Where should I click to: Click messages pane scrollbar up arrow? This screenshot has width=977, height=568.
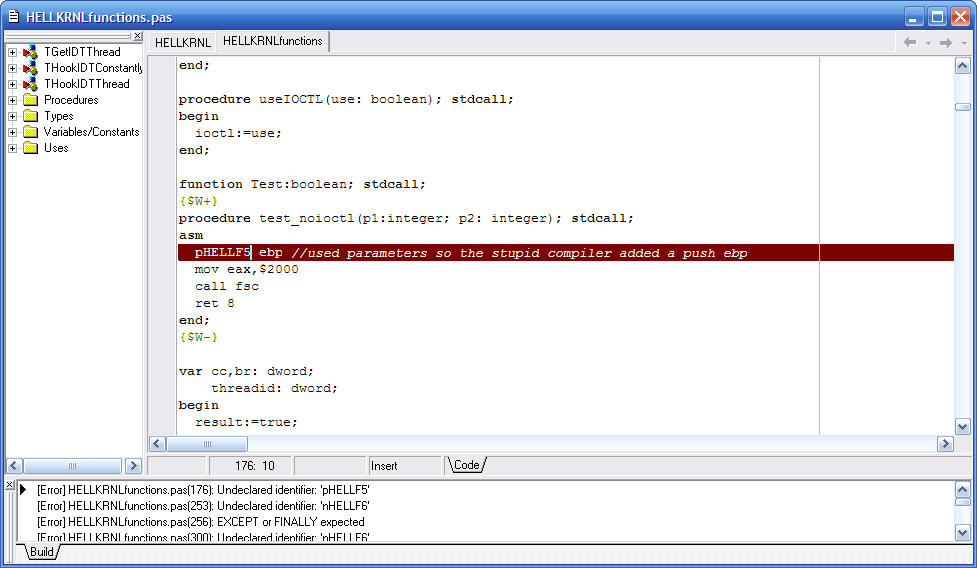pyautogui.click(x=962, y=490)
